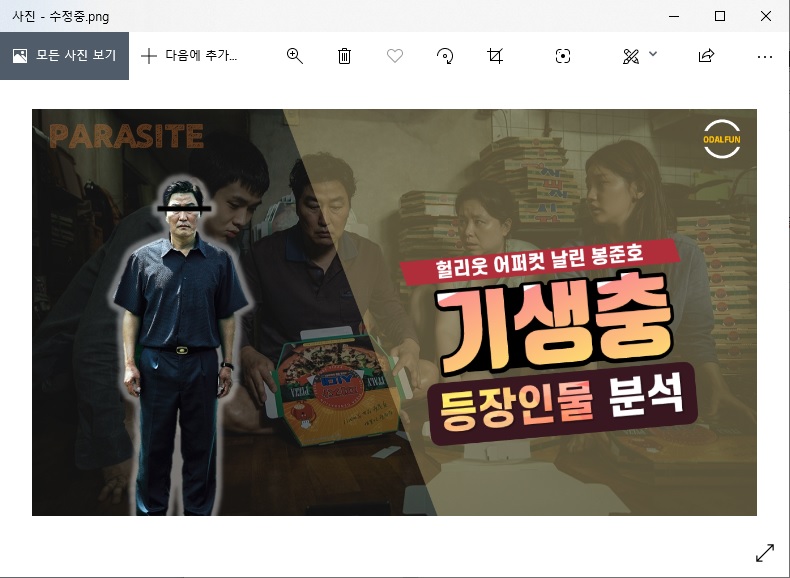
Task: Click the displayed Parasite thumbnail image
Action: point(394,312)
